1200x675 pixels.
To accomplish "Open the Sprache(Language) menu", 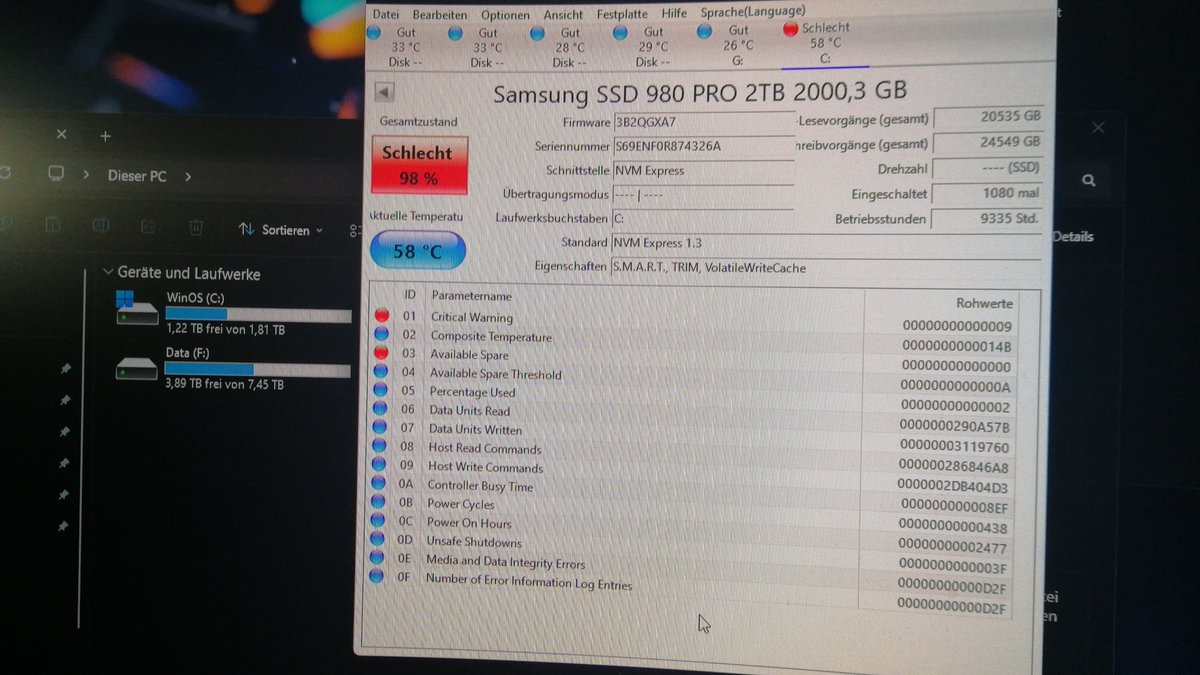I will tap(752, 13).
